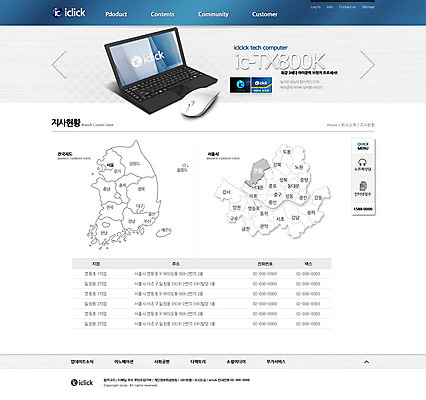Select 강북 on the Seoul map
426x400 pixels.
tap(277, 165)
